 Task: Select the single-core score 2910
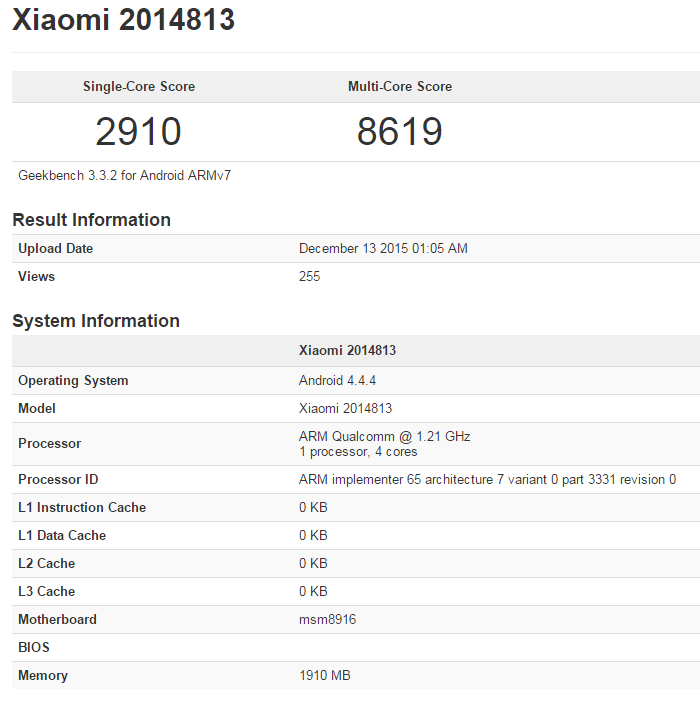pos(138,131)
